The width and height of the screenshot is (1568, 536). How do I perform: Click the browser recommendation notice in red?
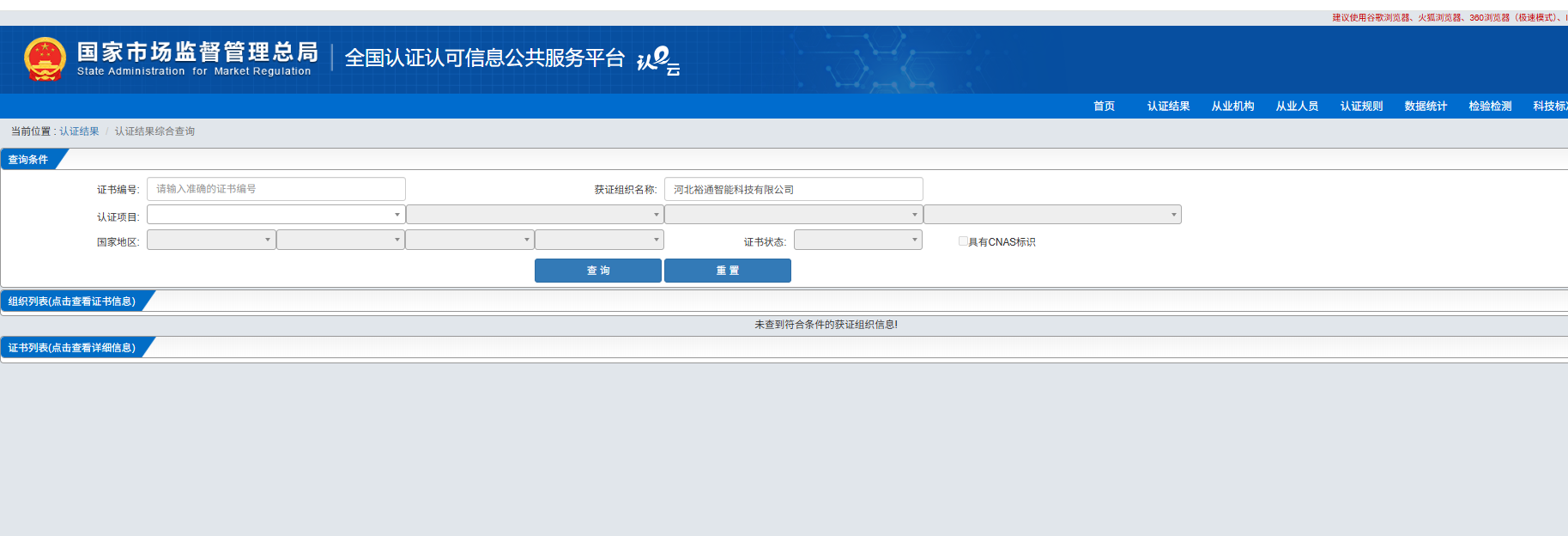(1450, 17)
